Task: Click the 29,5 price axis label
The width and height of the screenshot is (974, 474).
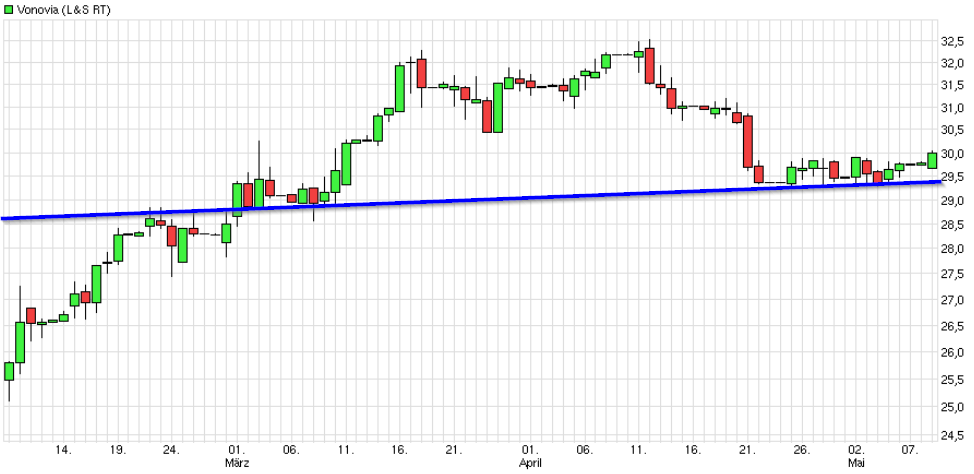Action: click(953, 177)
